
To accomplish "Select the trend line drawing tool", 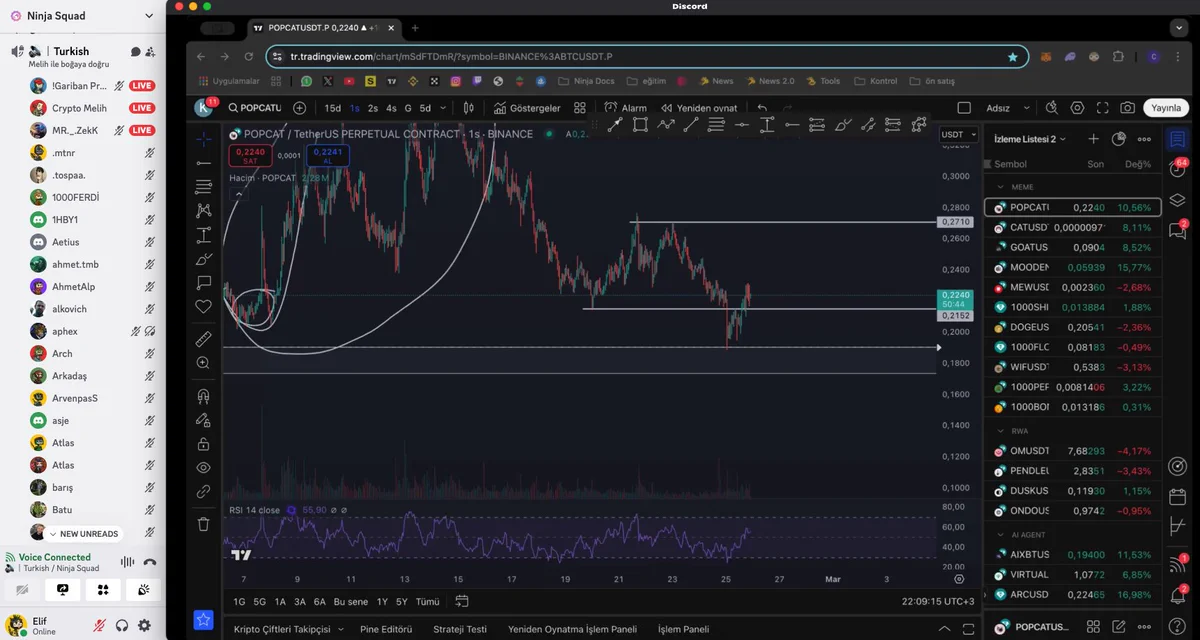I will tap(204, 162).
